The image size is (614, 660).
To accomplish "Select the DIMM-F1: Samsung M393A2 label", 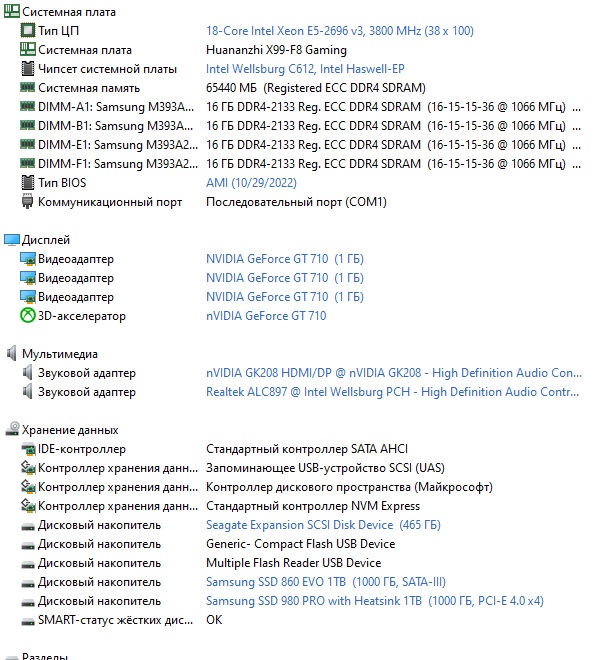I will 118,164.
